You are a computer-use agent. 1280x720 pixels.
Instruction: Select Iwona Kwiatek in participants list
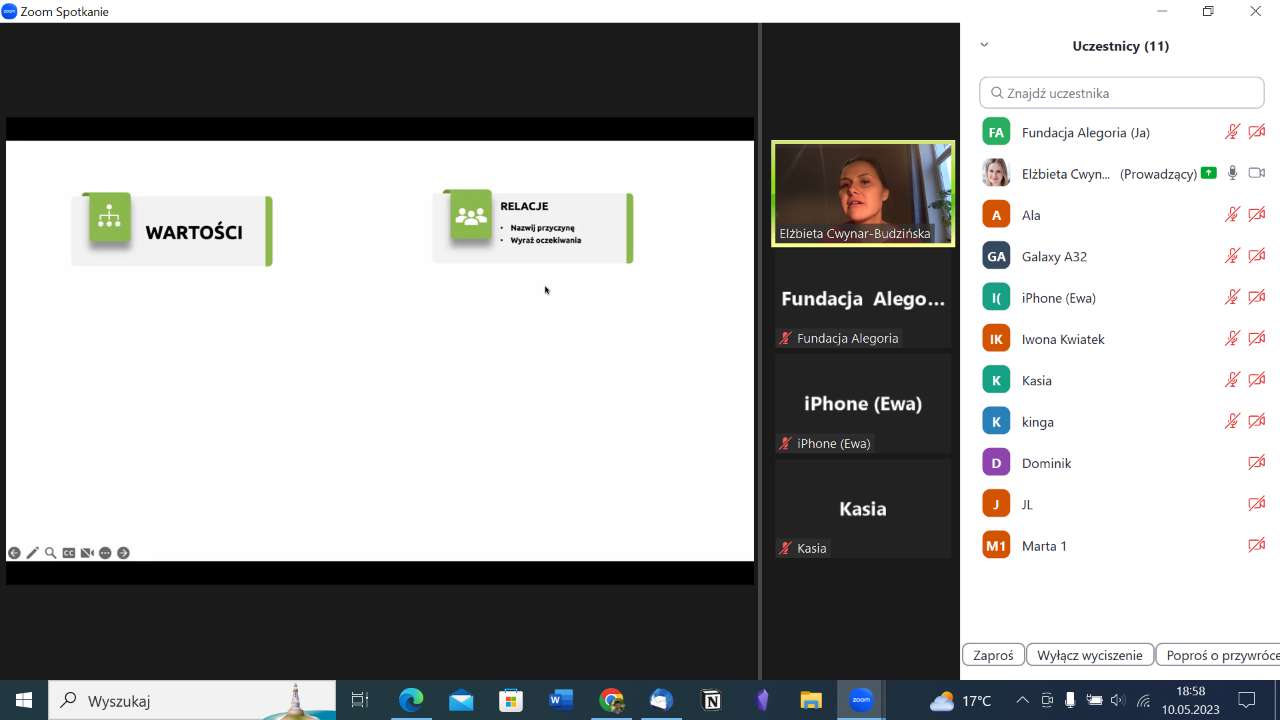tap(1062, 339)
